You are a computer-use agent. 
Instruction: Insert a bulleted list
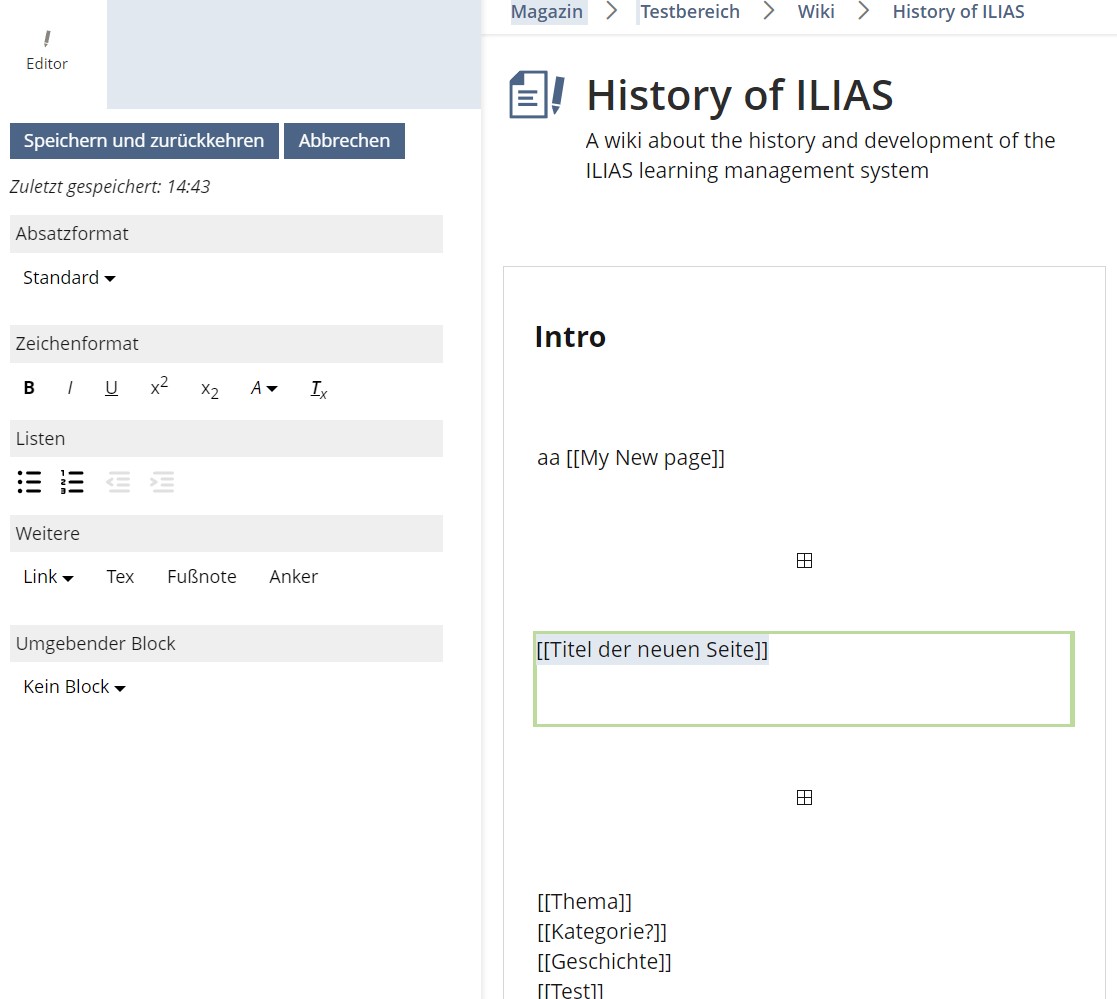(29, 482)
